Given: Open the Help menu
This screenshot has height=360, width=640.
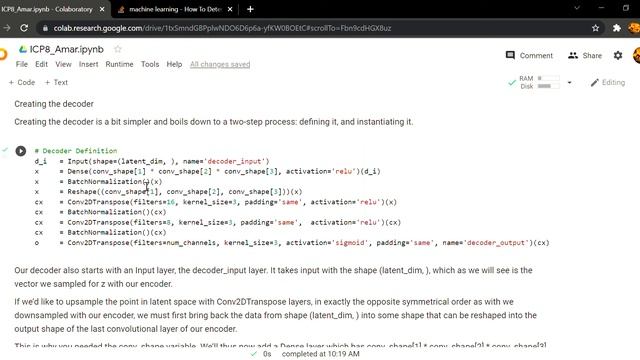Looking at the screenshot, I should pos(174,64).
